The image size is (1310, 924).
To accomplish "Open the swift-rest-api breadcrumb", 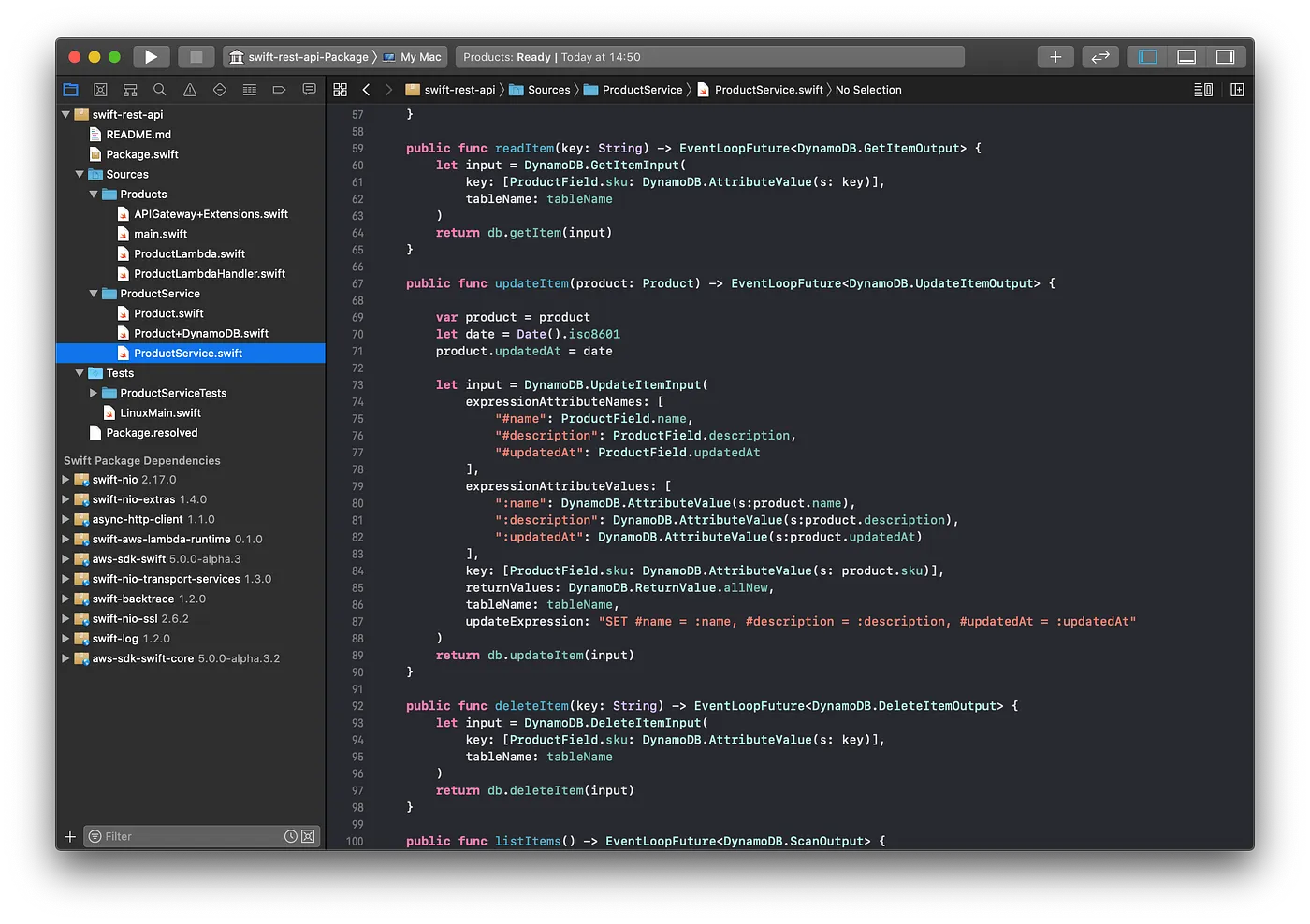I will (450, 90).
